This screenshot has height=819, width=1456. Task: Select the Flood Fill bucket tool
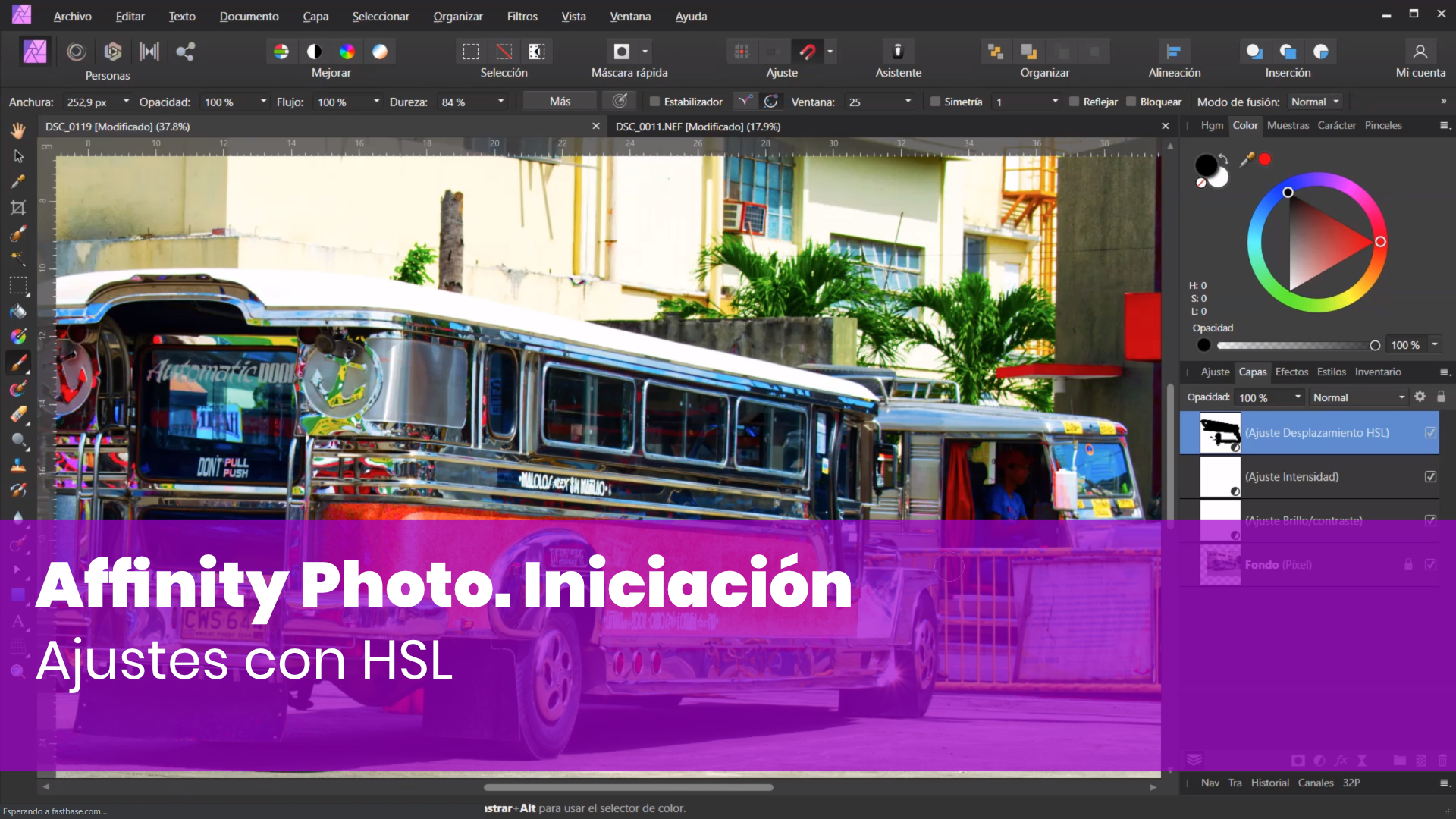(x=18, y=311)
